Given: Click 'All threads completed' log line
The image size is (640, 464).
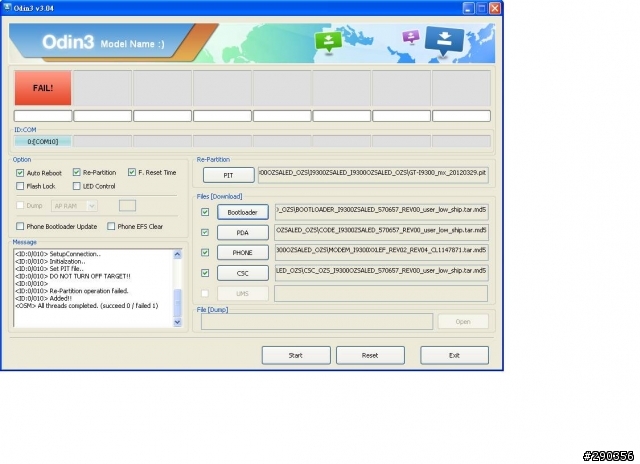Looking at the screenshot, I should coord(87,306).
